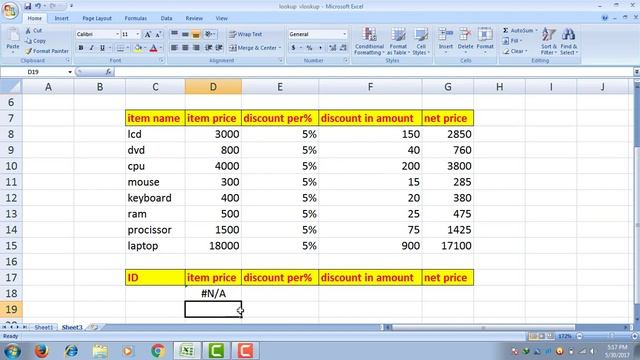Switch to the Page Layout tab
The width and height of the screenshot is (640, 360).
click(97, 18)
